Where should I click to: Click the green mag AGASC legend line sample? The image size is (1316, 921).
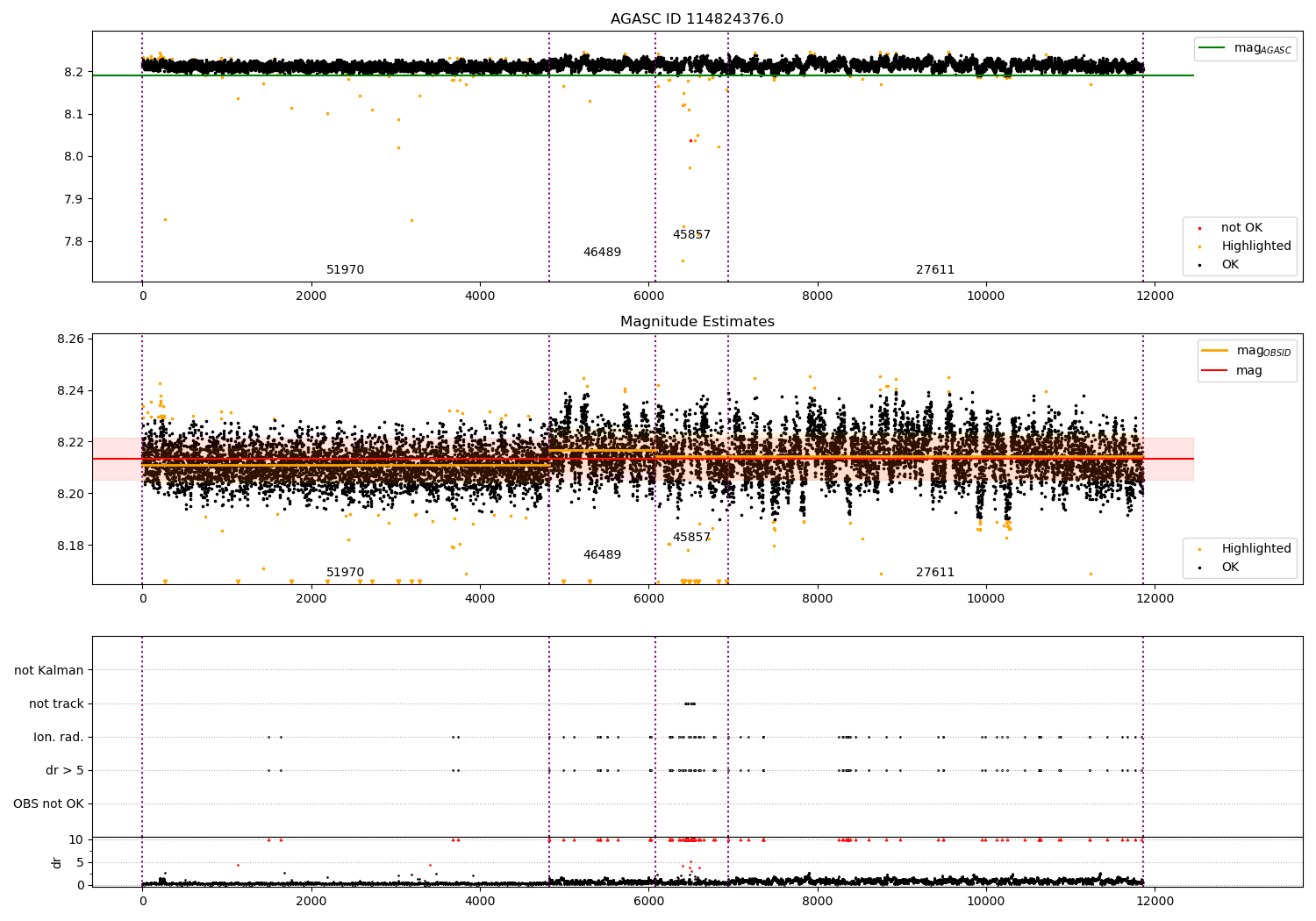[x=1212, y=48]
